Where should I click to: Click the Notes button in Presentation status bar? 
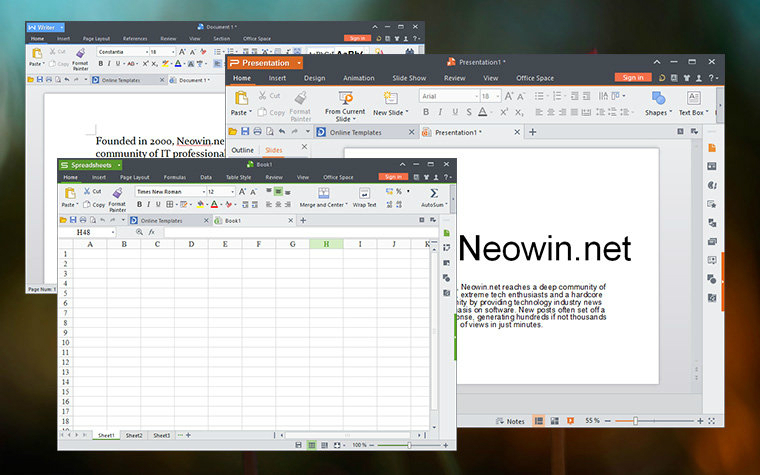(510, 421)
